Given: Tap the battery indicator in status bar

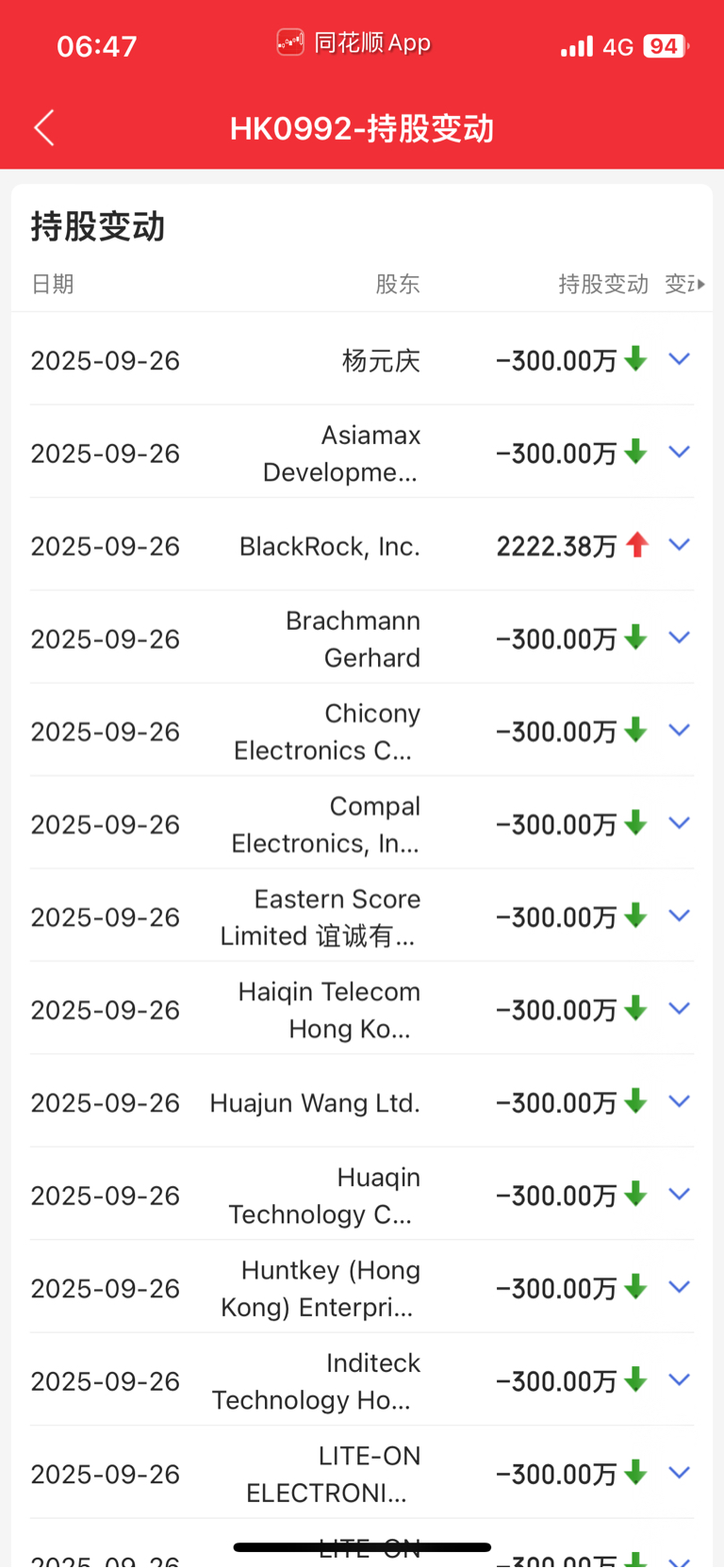Looking at the screenshot, I should (x=666, y=46).
